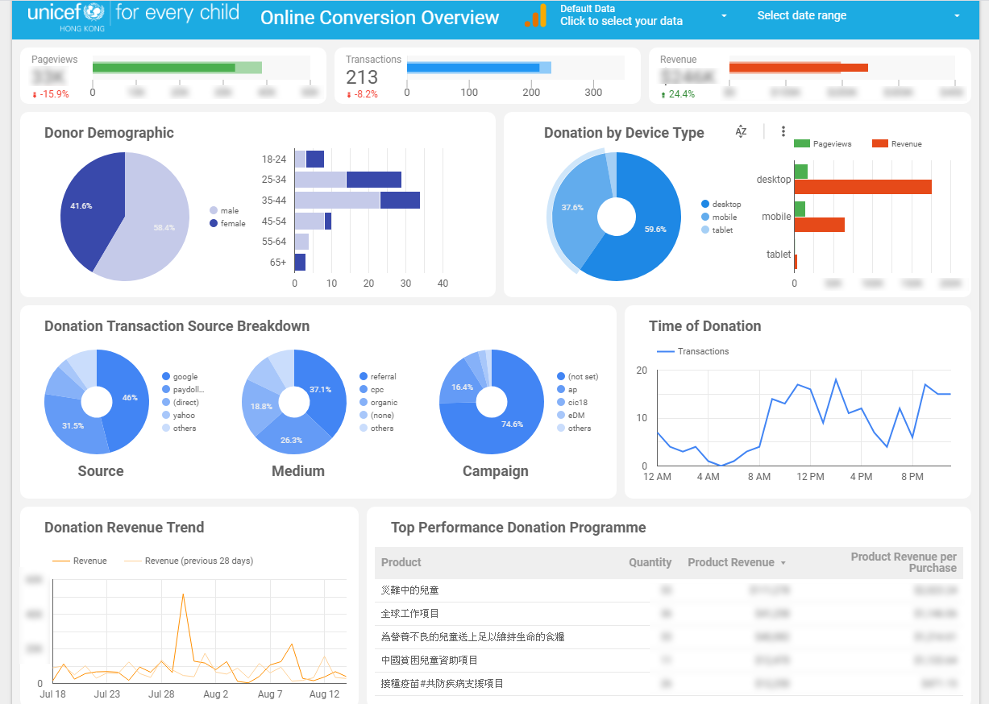Click the 37.6% mobile donut slice

point(573,208)
